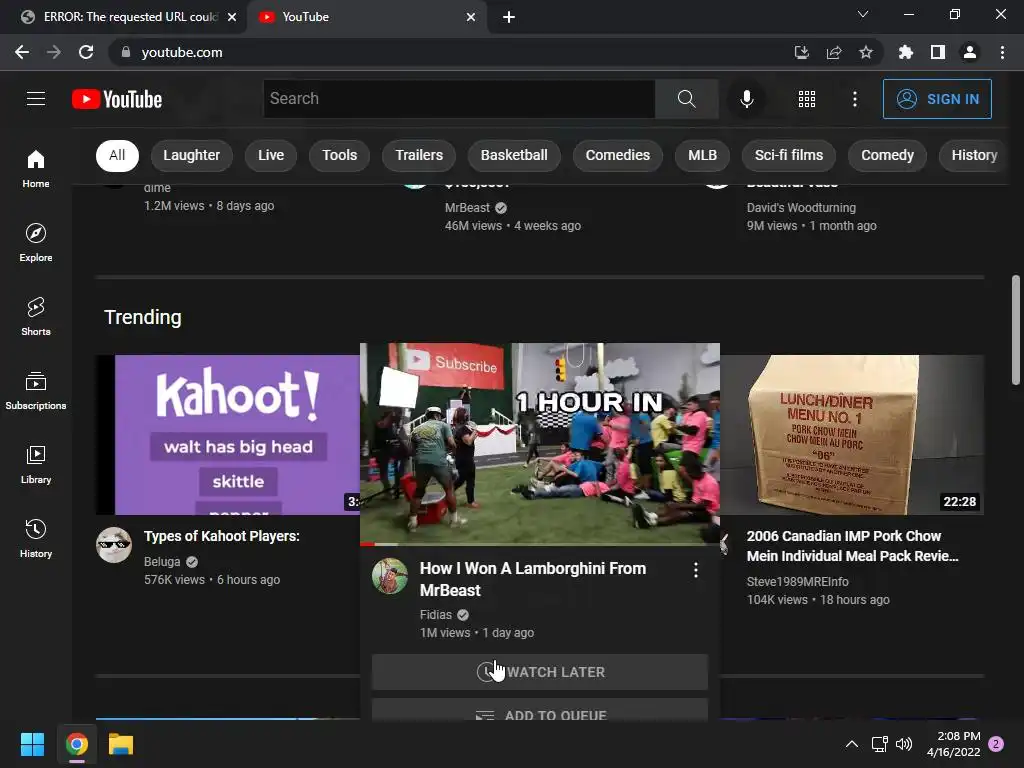The image size is (1024, 768).
Task: Click ADD TO QUEUE button
Action: pyautogui.click(x=539, y=711)
